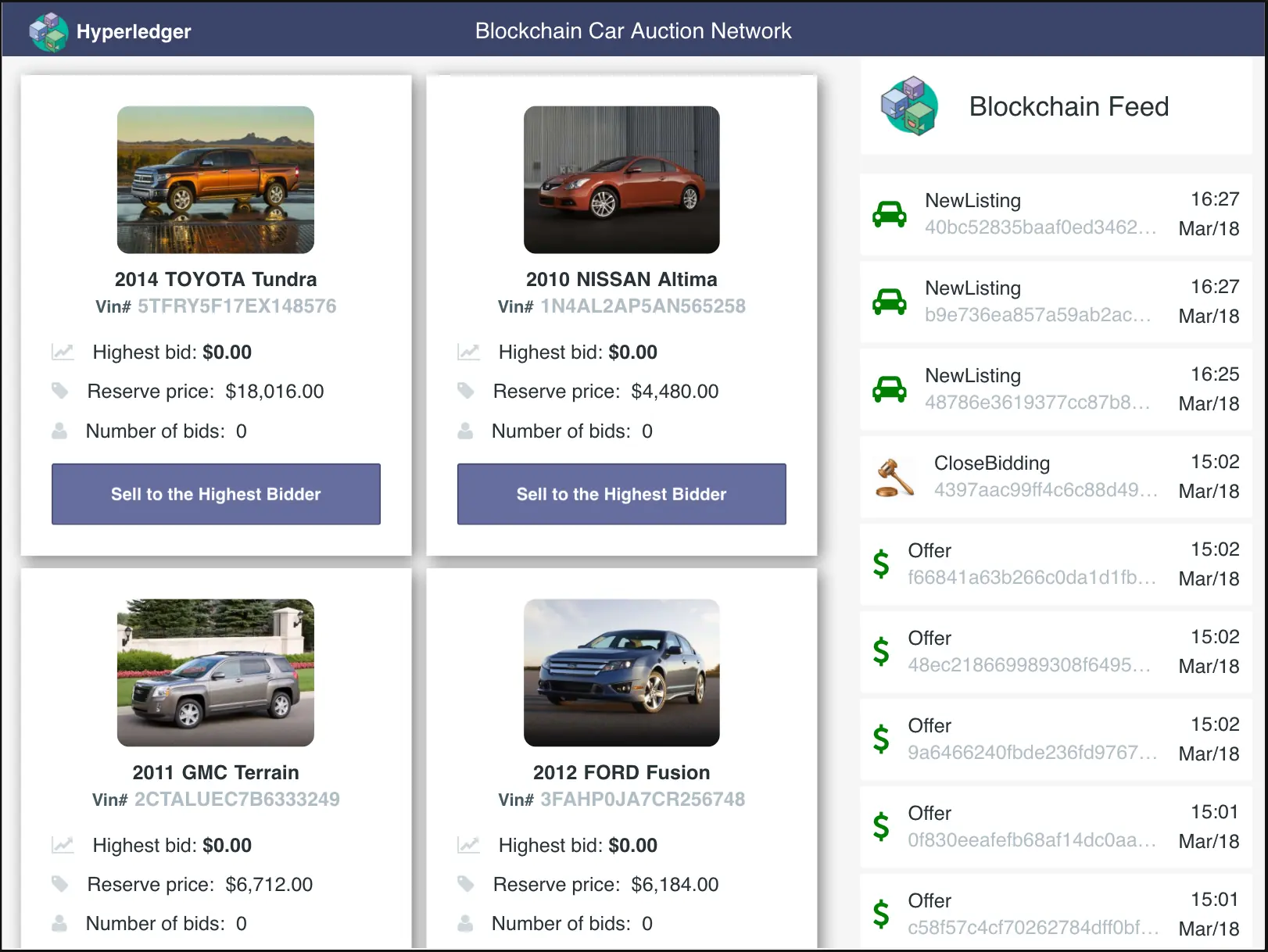Click the '2011 GMC Terrain' title
The image size is (1268, 952).
tap(216, 772)
